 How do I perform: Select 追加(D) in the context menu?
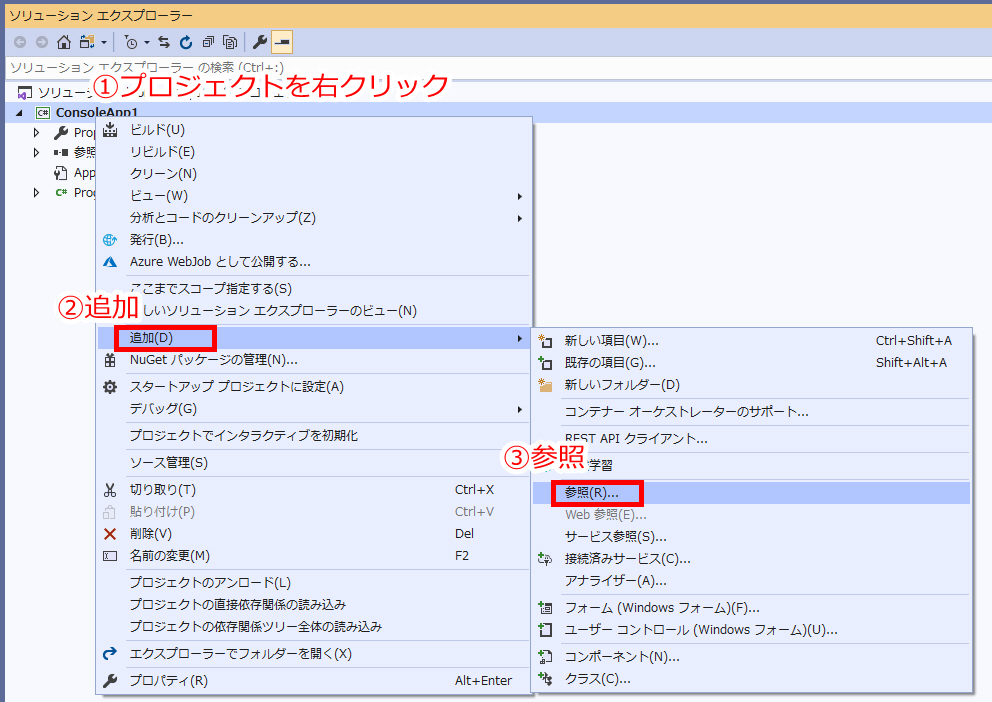314,338
